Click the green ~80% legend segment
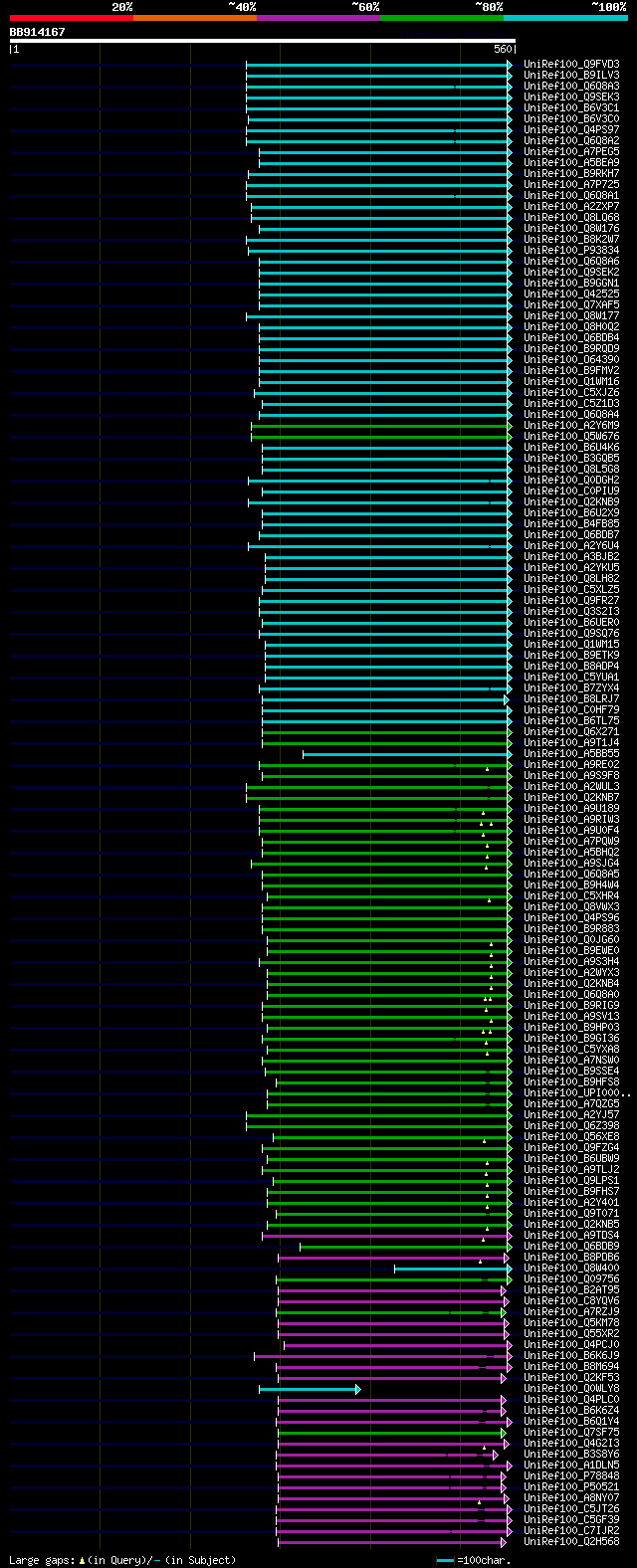The image size is (637, 1568). pyautogui.click(x=441, y=18)
